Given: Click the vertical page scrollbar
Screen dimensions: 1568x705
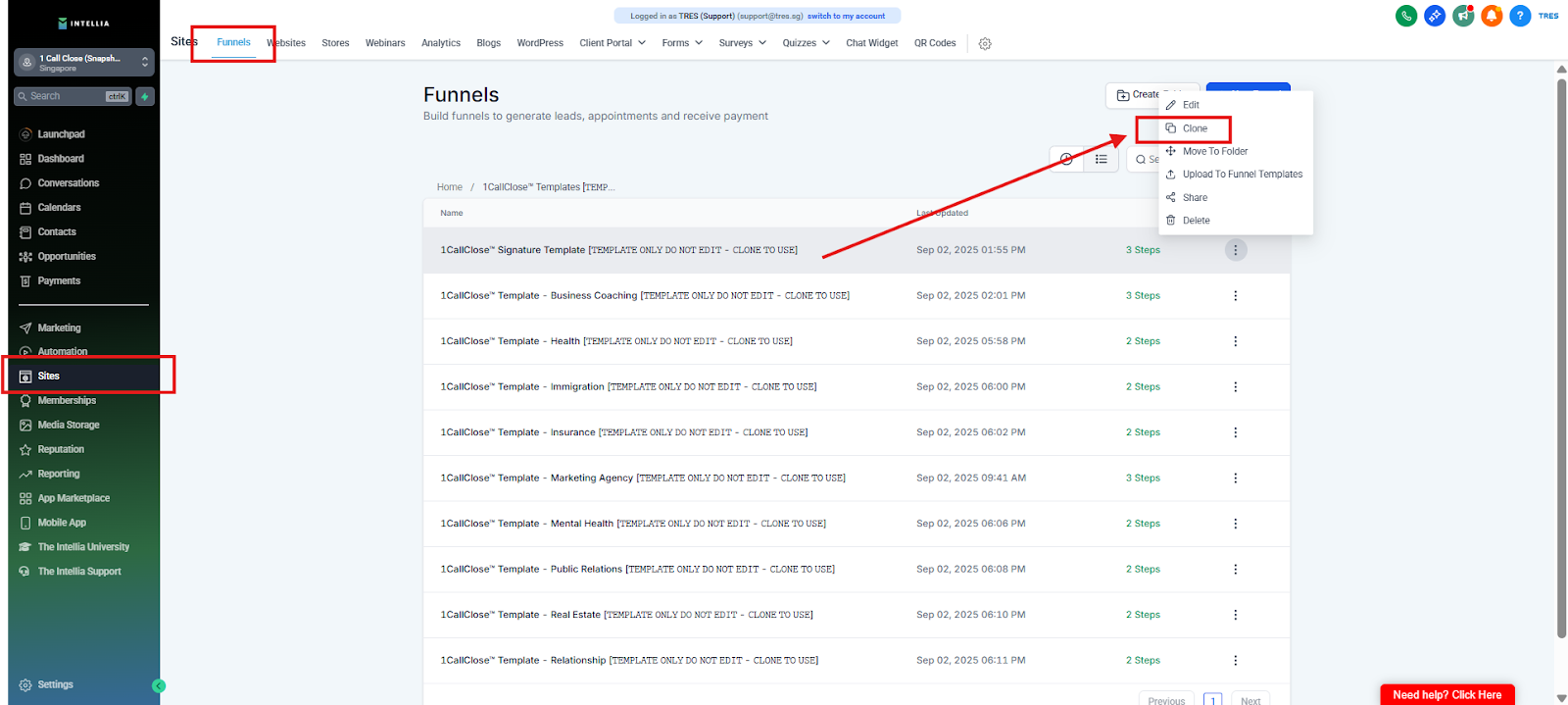Looking at the screenshot, I should (x=1561, y=358).
